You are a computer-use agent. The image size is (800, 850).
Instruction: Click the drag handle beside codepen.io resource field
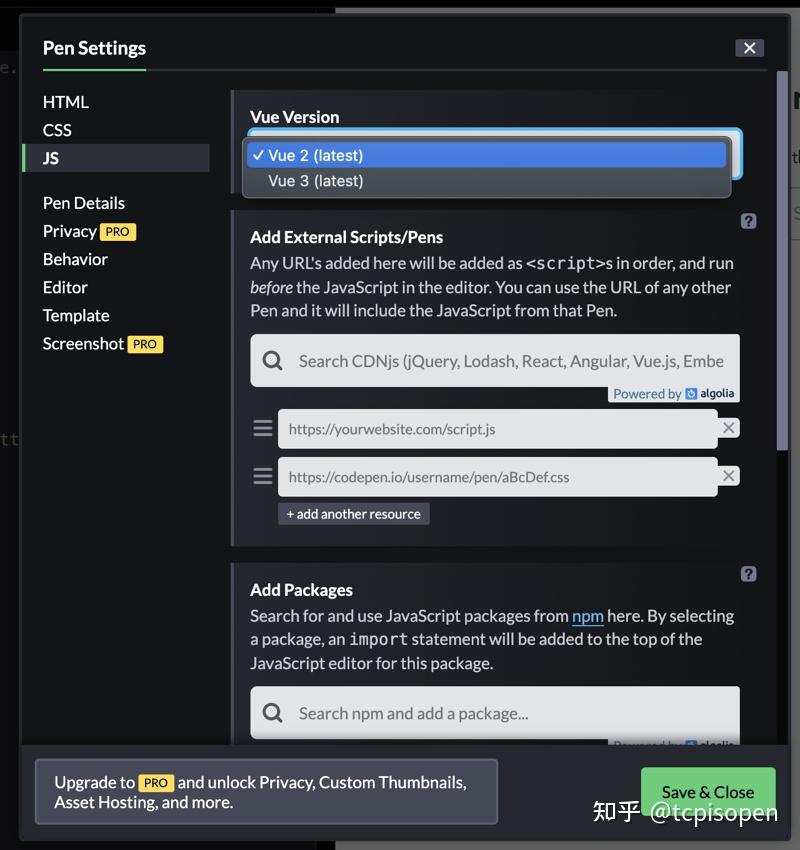(x=263, y=477)
